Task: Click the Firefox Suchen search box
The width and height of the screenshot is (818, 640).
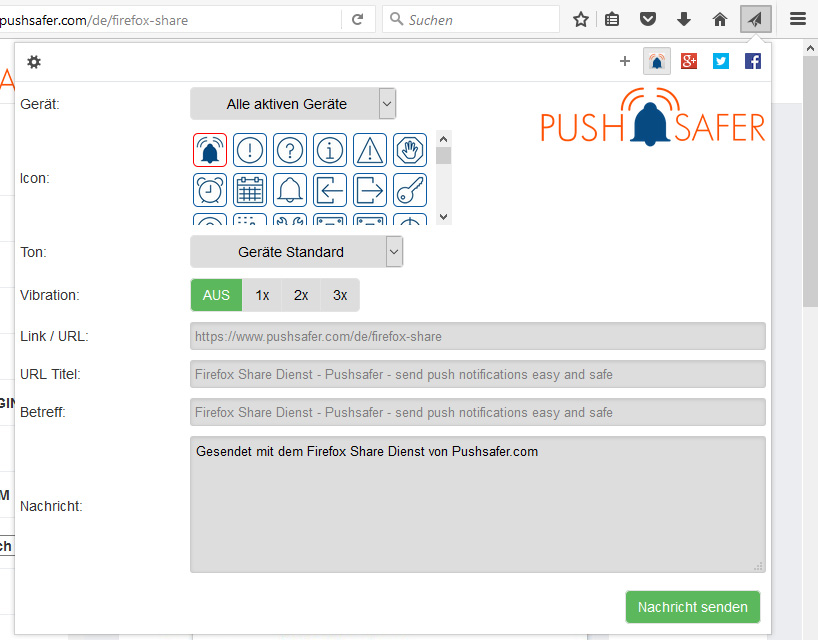Action: tap(471, 20)
